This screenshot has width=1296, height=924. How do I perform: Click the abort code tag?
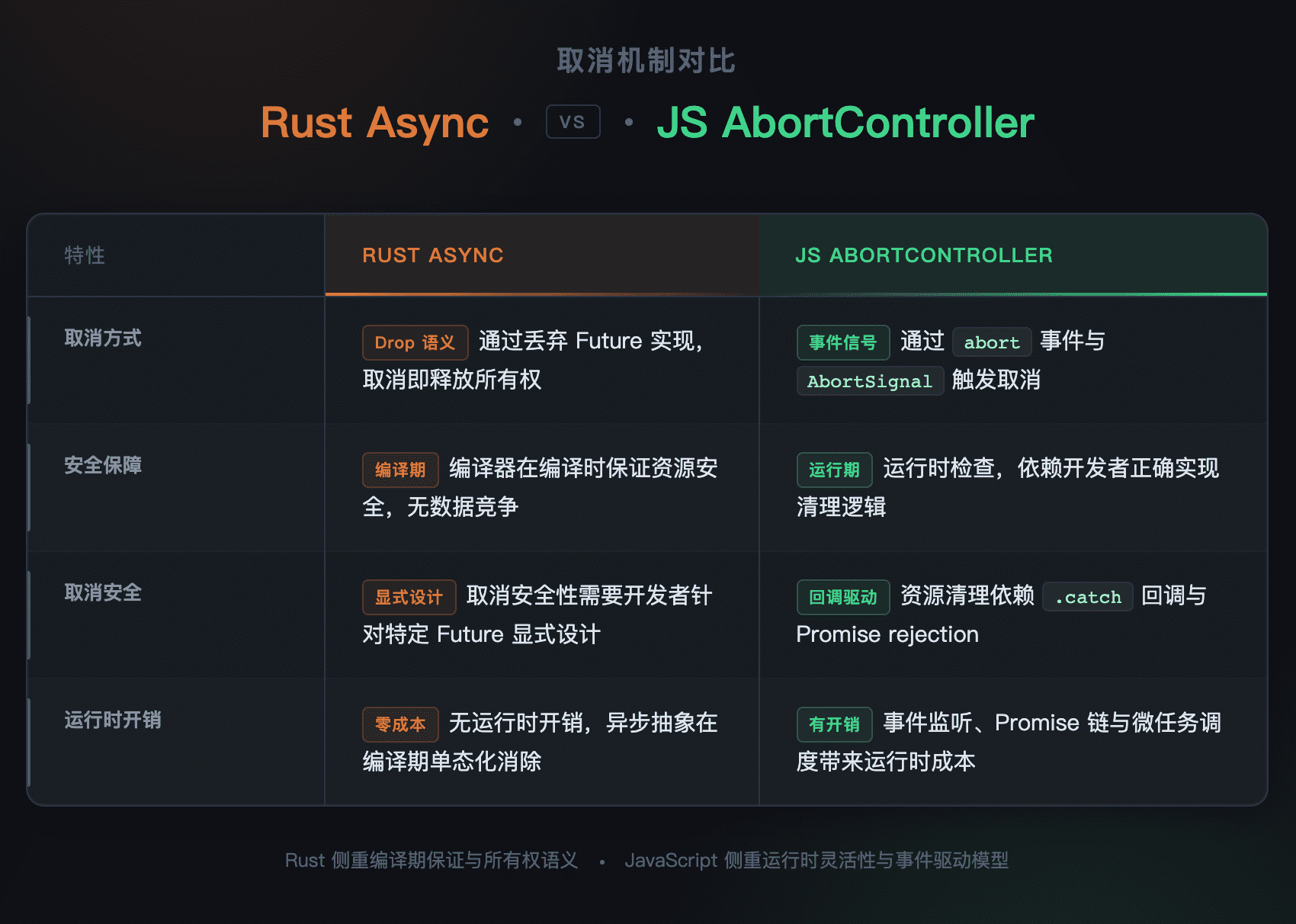tap(991, 342)
